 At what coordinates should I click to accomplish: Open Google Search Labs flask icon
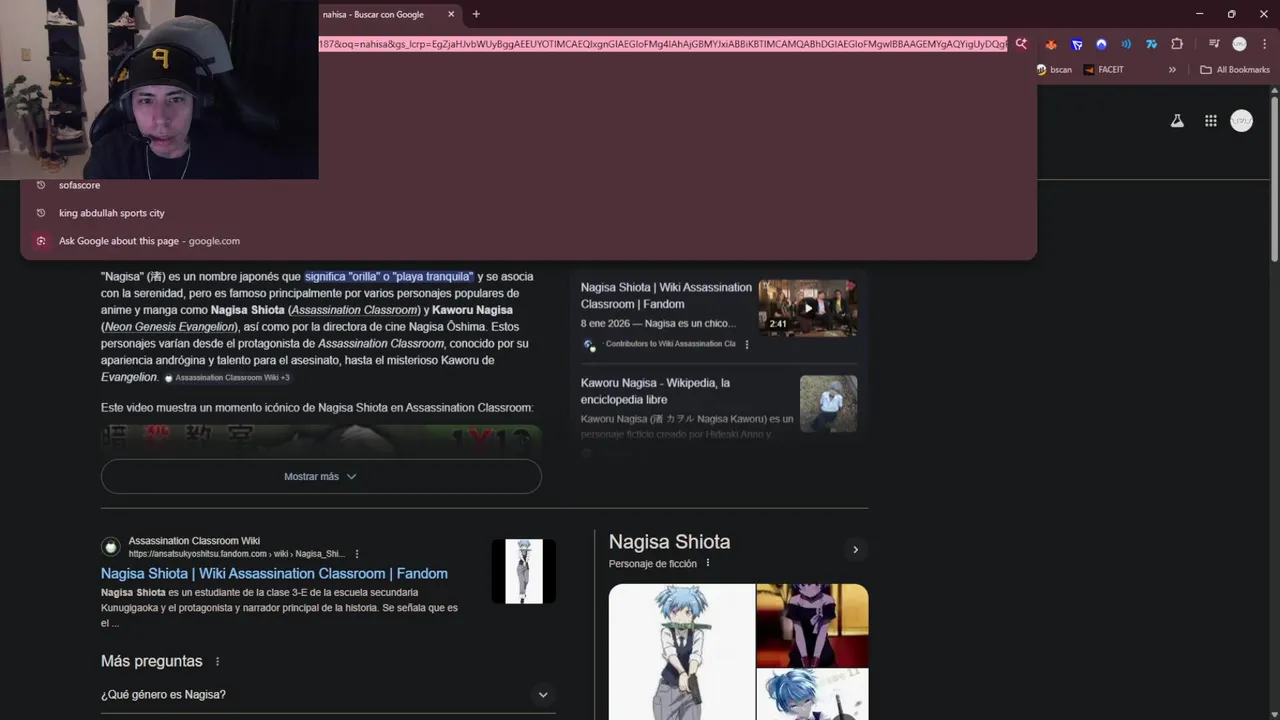(x=1177, y=121)
